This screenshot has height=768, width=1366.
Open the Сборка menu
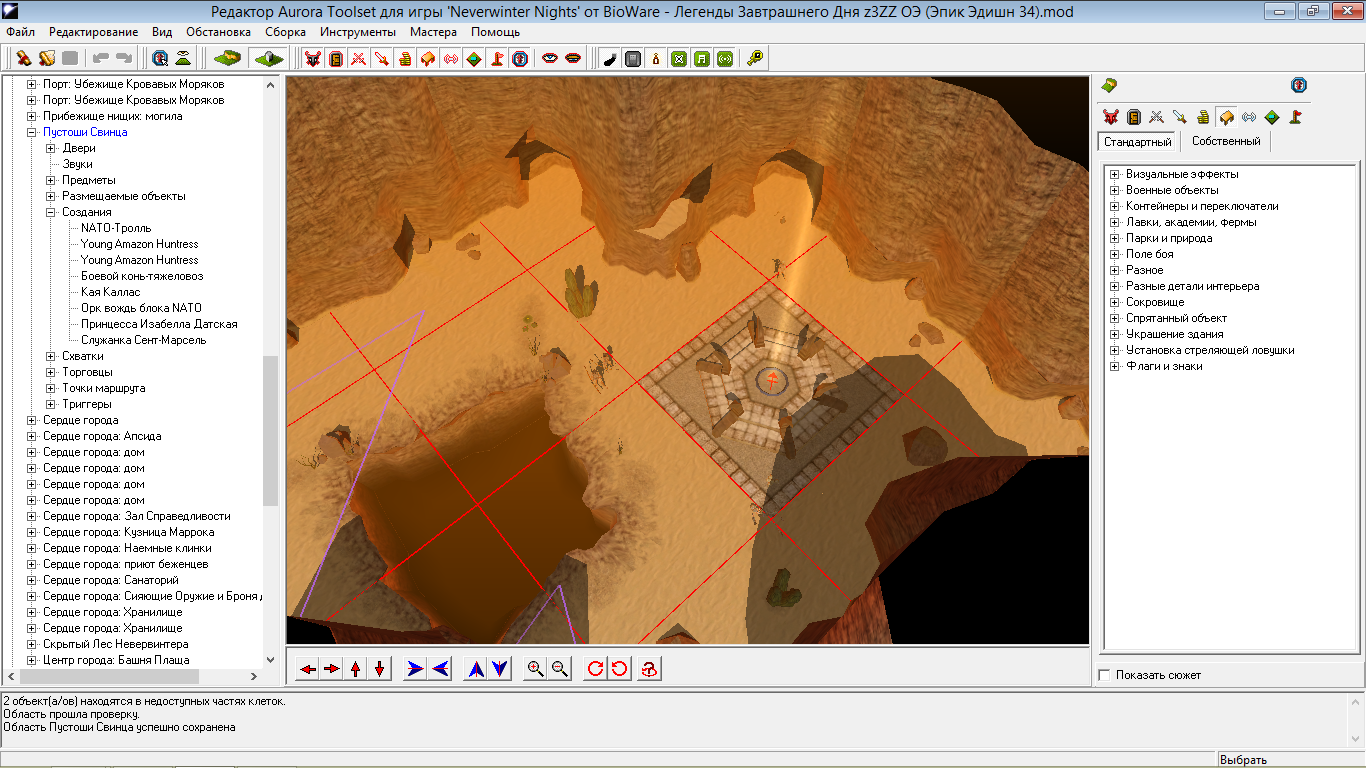pyautogui.click(x=285, y=32)
